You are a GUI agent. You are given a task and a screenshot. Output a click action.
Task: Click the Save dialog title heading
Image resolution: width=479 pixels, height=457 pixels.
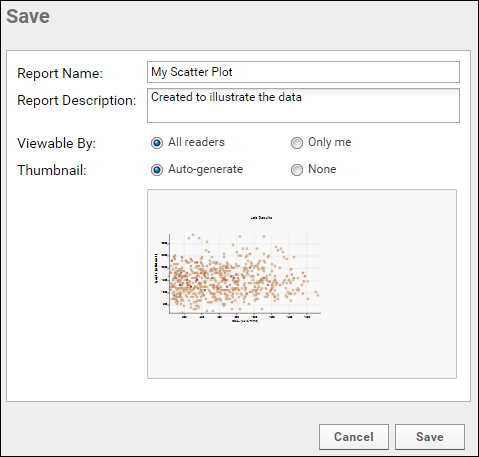(x=28, y=16)
